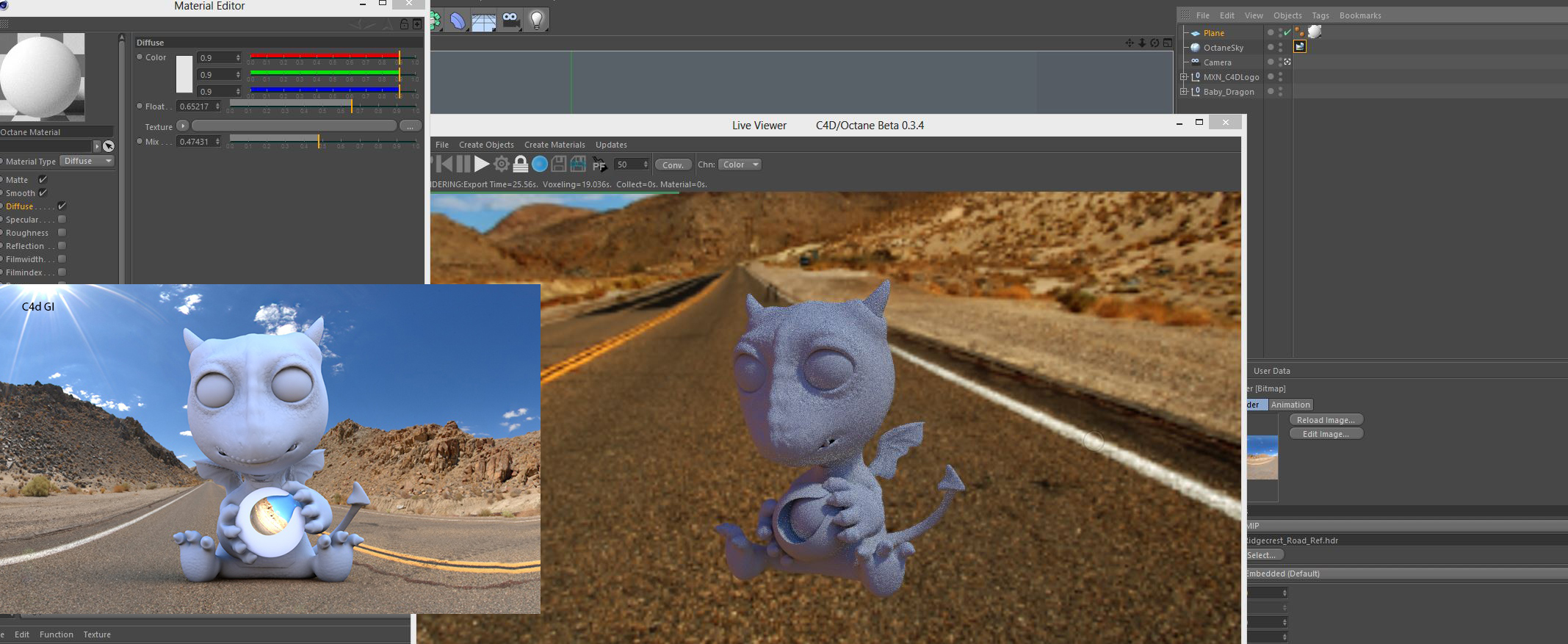
Task: Toggle the green check on Plane
Action: [1287, 32]
